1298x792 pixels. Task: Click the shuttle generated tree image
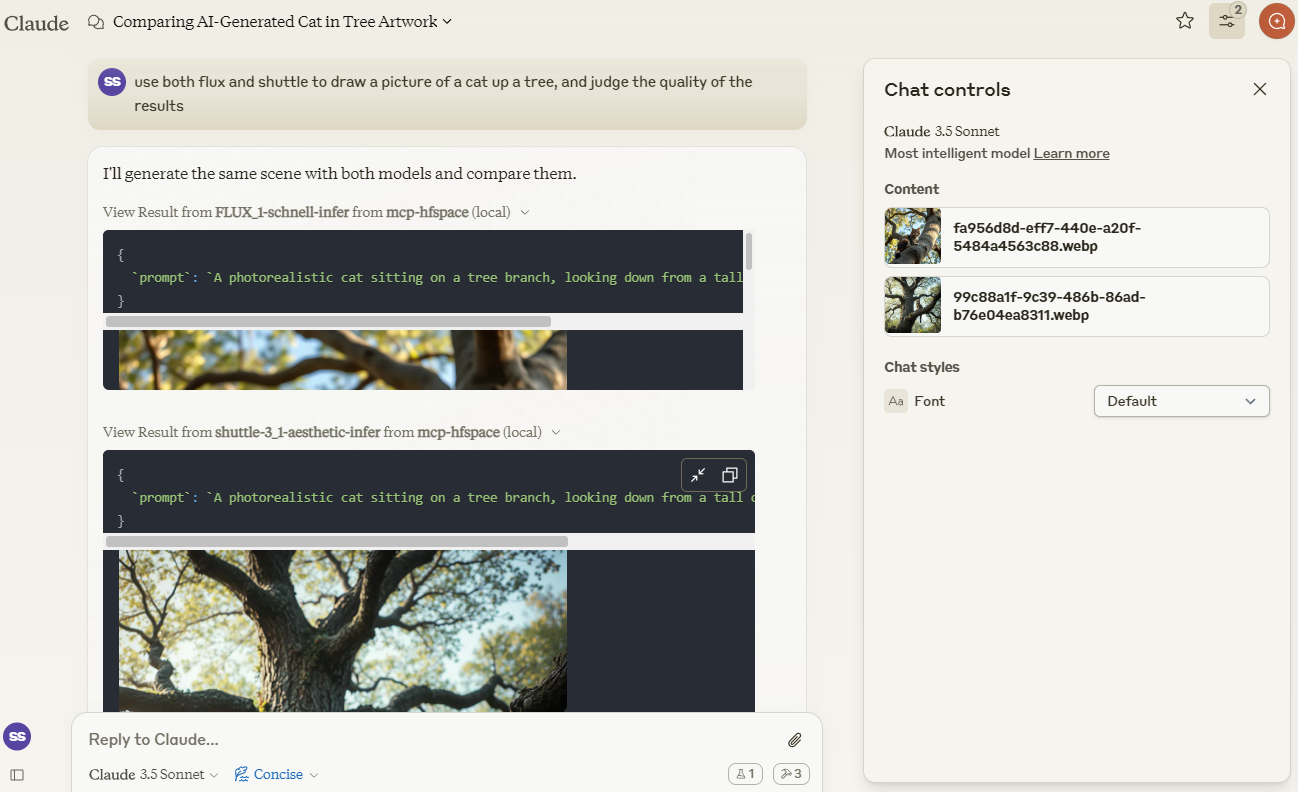(343, 631)
